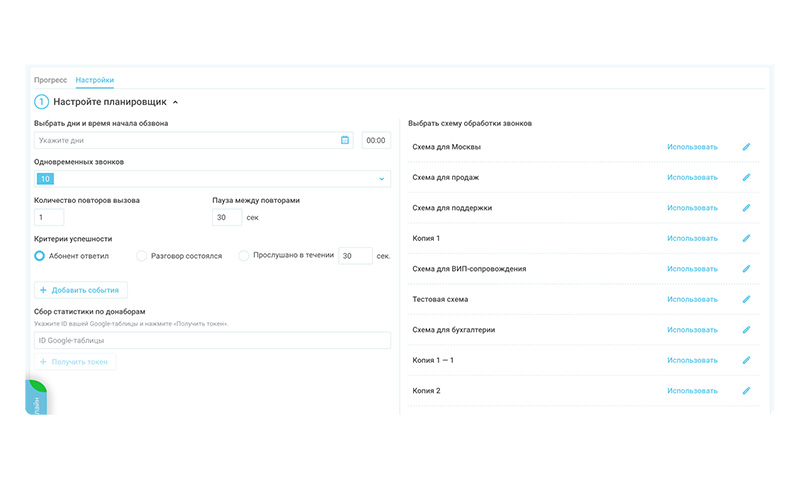Click edit pencil for Схема для Москвы

click(x=746, y=147)
